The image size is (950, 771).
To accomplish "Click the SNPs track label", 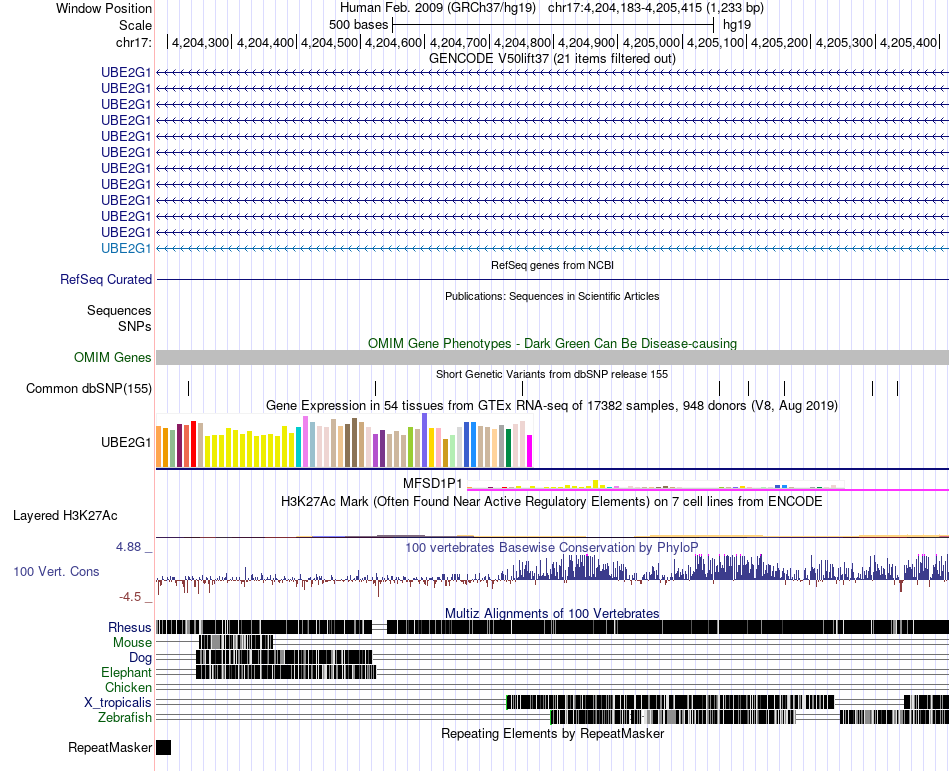I will click(x=135, y=326).
